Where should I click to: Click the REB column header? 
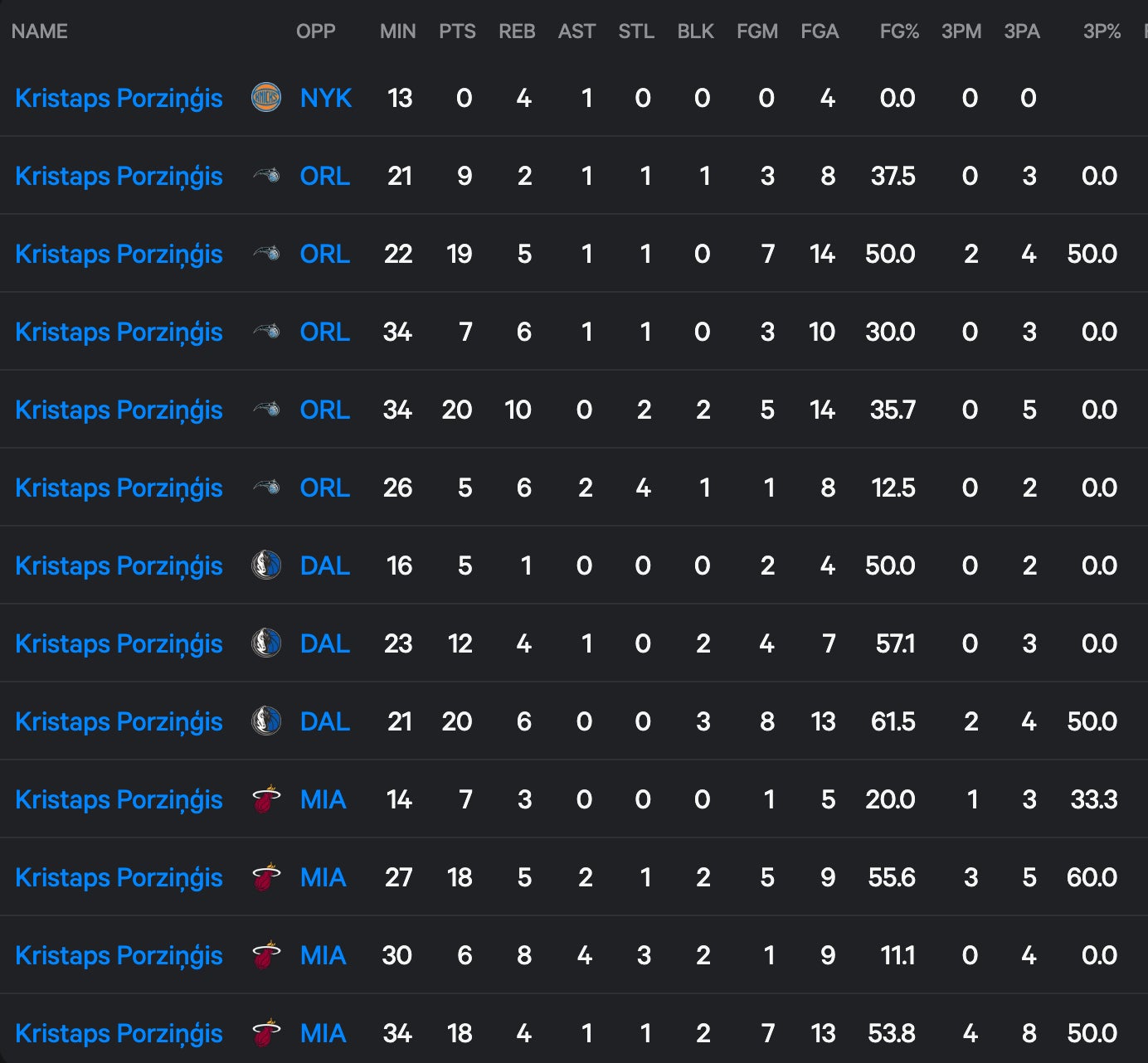click(517, 32)
